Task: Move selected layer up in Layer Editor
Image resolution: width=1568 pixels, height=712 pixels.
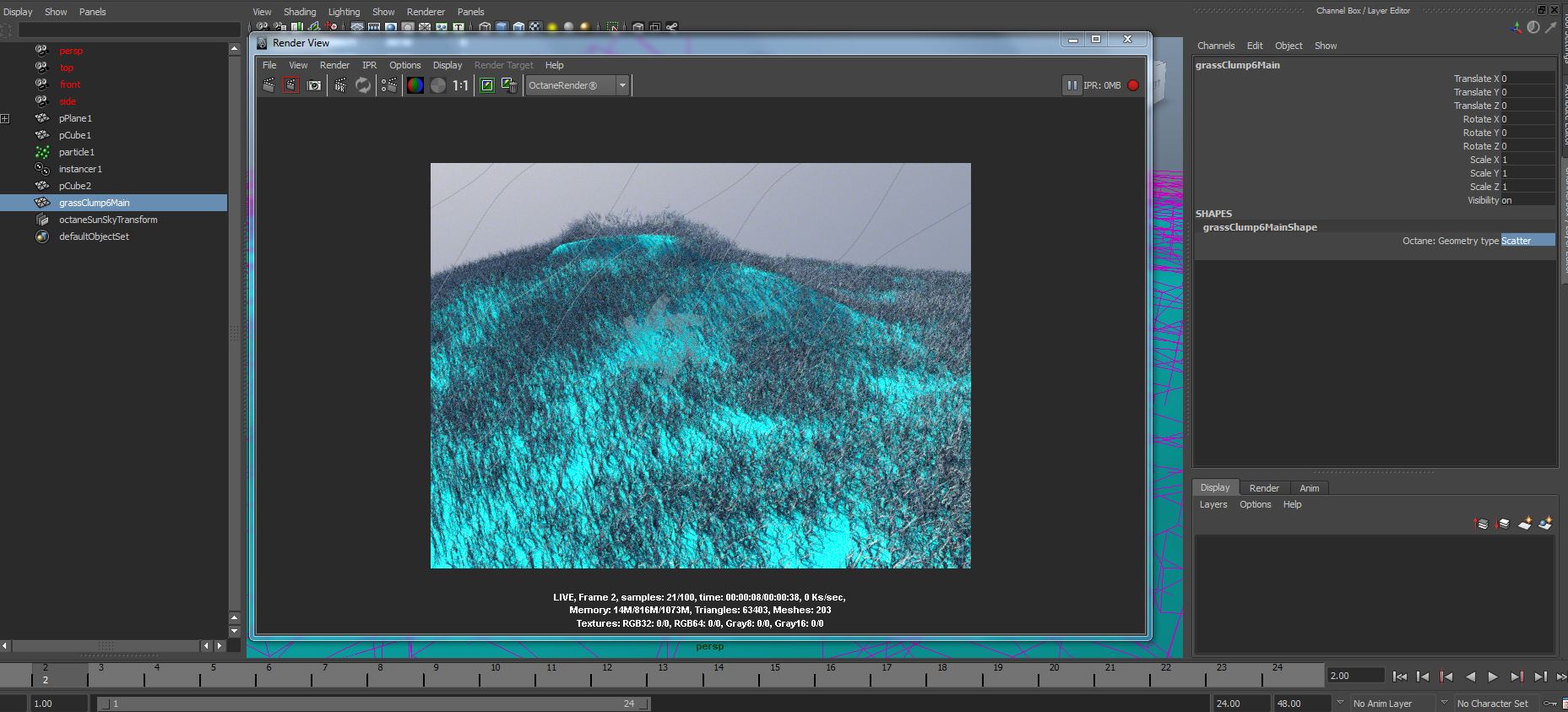Action: 1481,524
